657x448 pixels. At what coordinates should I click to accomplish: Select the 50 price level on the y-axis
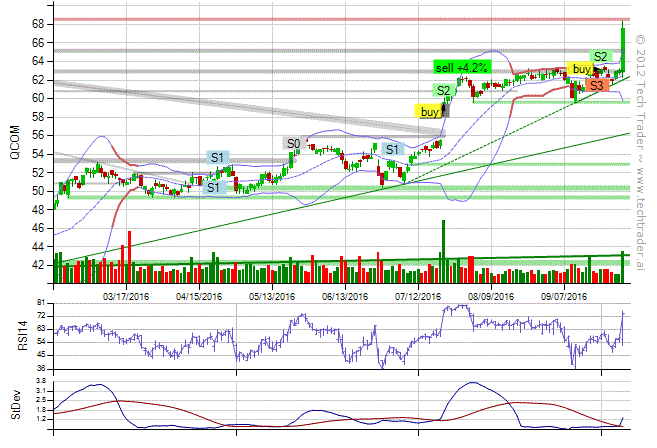[x=35, y=191]
